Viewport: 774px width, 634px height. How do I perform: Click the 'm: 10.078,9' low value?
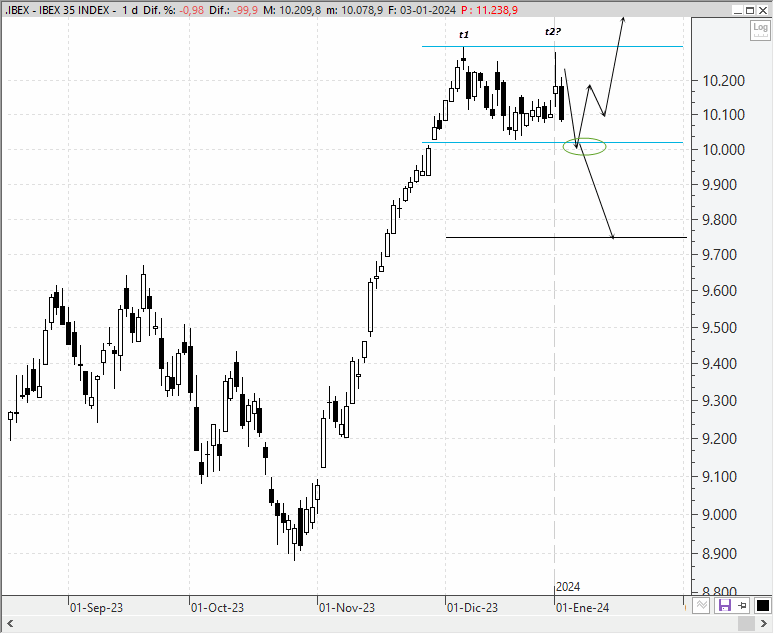tap(354, 10)
